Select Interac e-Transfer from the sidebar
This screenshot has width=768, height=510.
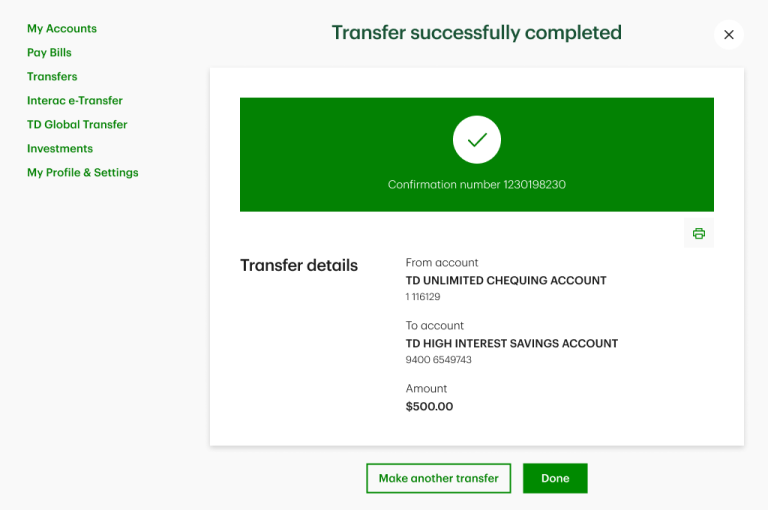pyautogui.click(x=74, y=100)
